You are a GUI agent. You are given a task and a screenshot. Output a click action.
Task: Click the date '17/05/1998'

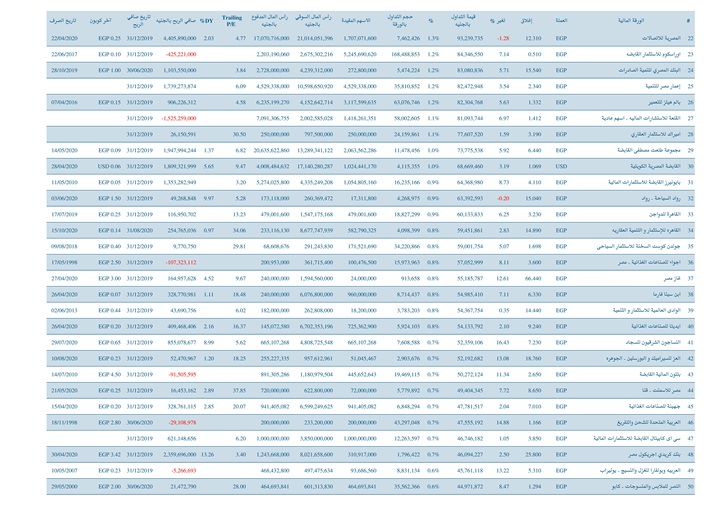(64, 263)
